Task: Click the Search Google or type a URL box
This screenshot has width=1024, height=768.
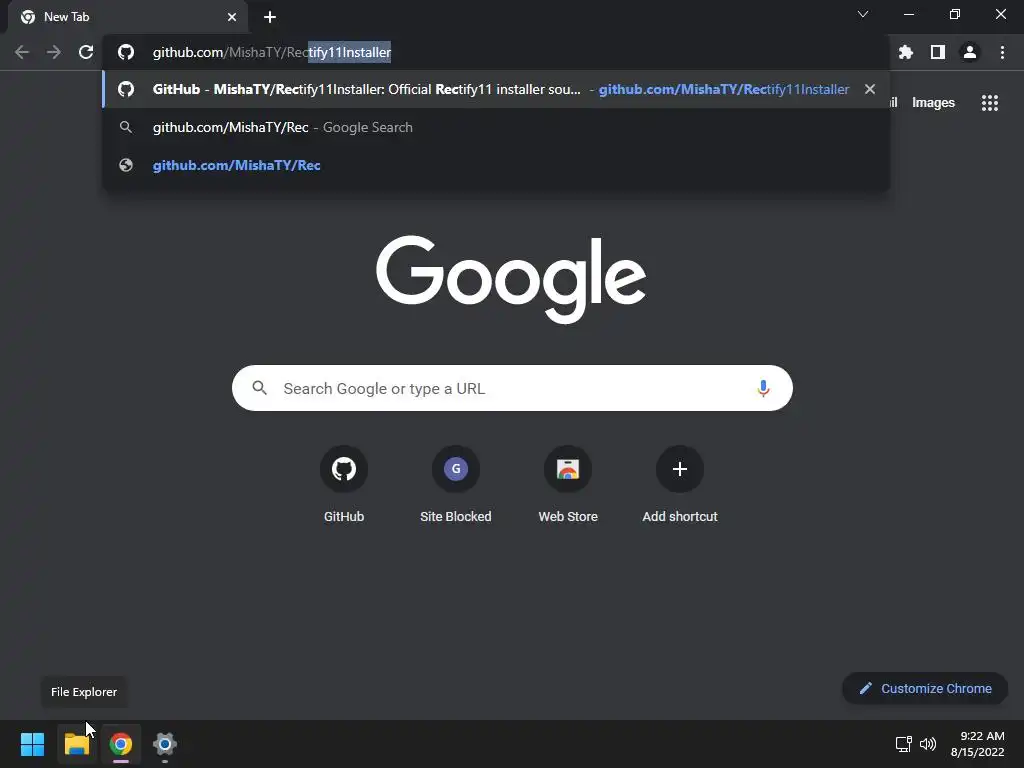Action: 512,389
